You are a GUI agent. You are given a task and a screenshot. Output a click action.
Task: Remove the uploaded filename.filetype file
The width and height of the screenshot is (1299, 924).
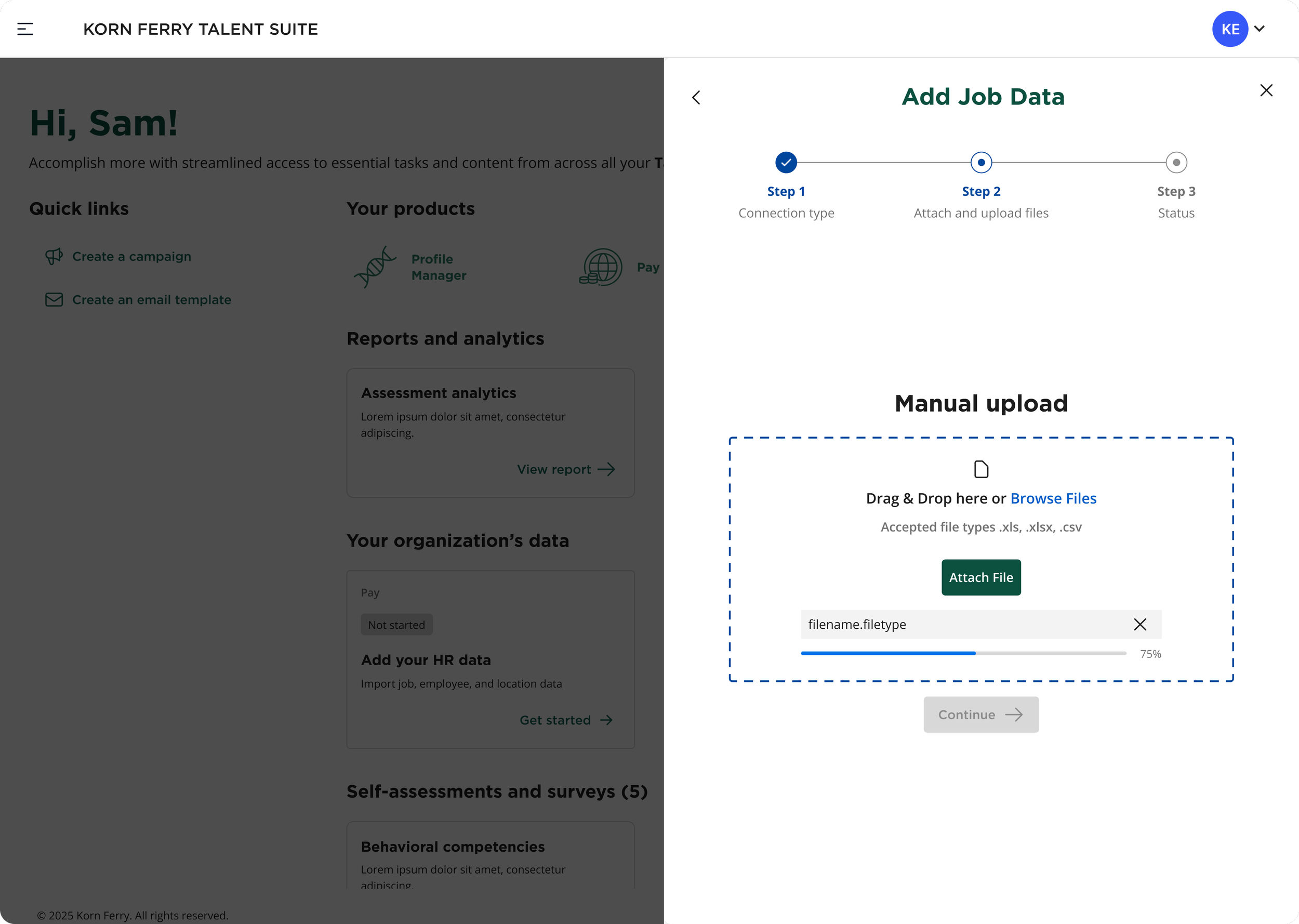[x=1140, y=624]
